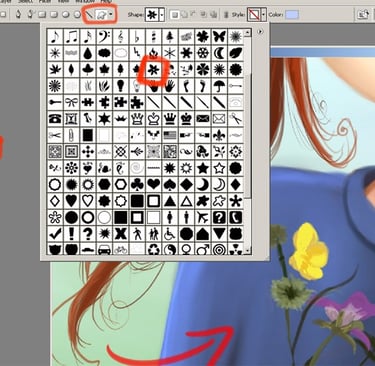Pick the recycle symbol shape
The height and width of the screenshot is (366, 375).
[153, 249]
